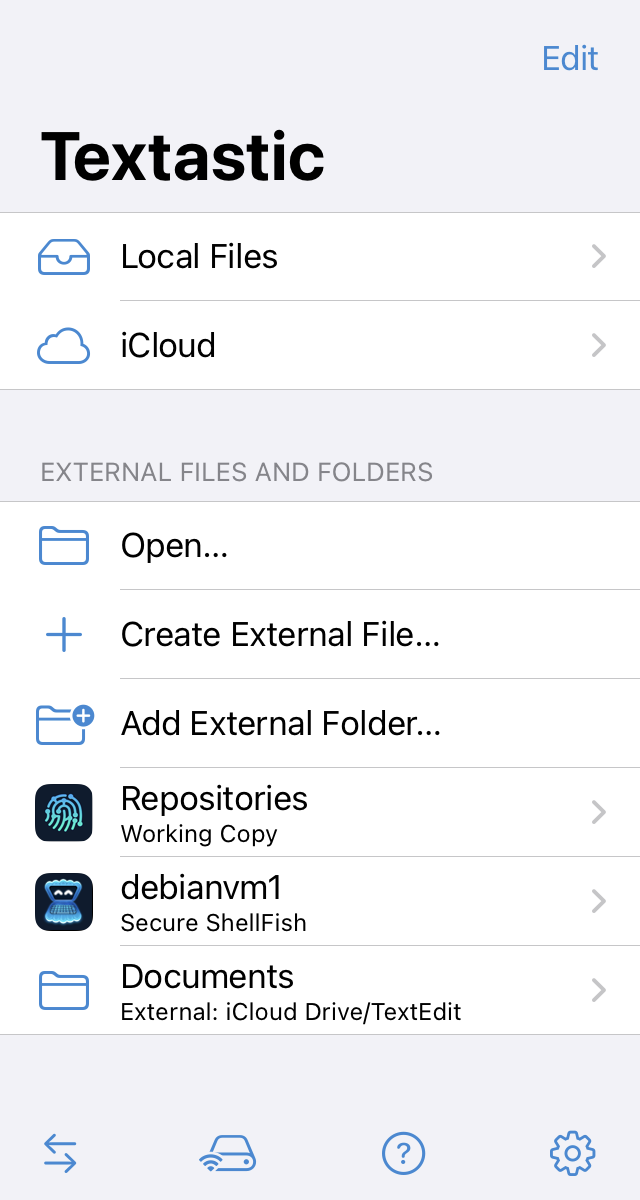The image size is (640, 1200).
Task: Expand iCloud chevron arrow
Action: tap(599, 346)
